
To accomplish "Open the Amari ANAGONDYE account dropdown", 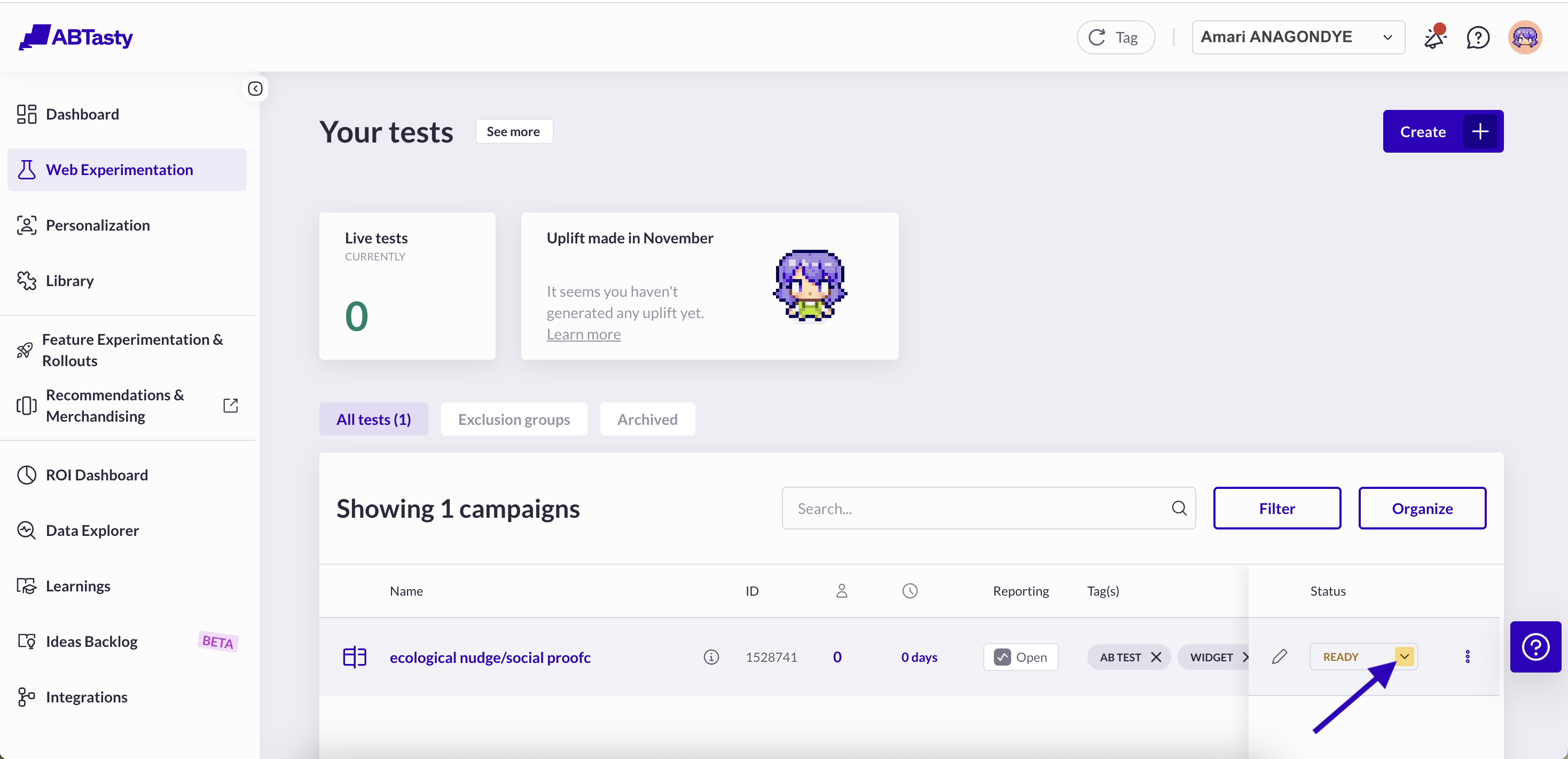I will click(1298, 38).
